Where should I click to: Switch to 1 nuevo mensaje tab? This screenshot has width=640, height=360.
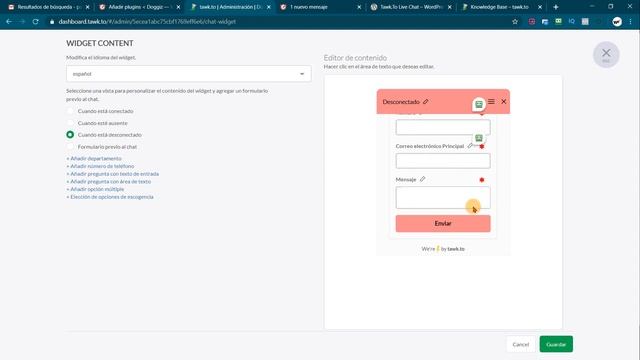coord(320,7)
